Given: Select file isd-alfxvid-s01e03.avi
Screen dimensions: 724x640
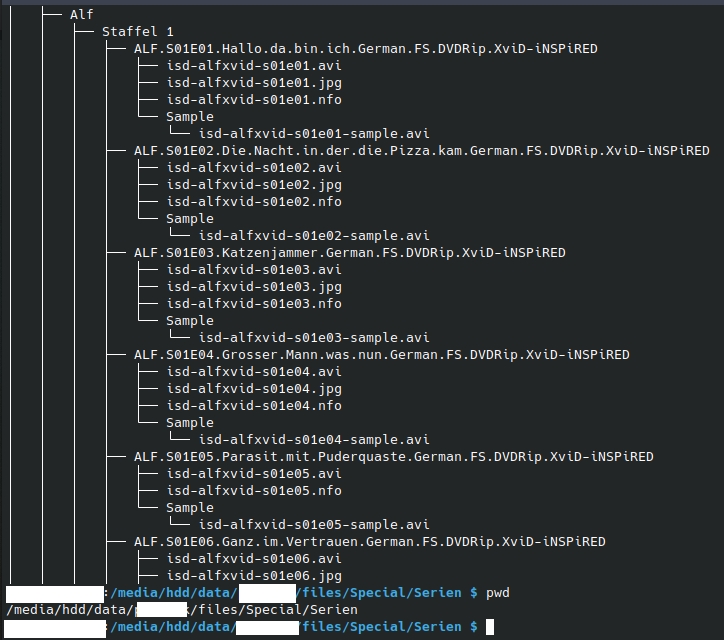Looking at the screenshot, I should click(254, 270).
